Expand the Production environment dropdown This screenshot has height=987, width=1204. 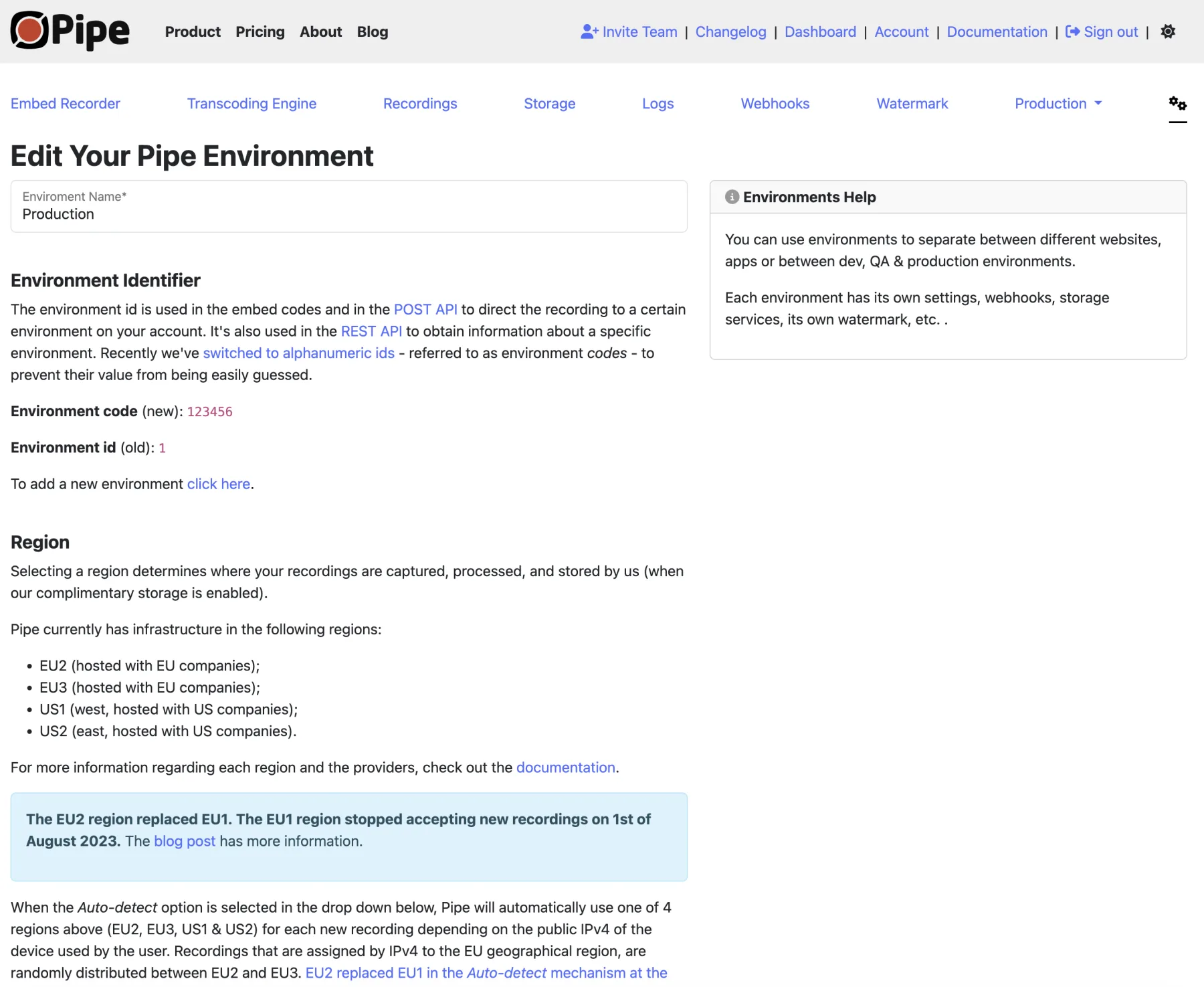point(1058,104)
